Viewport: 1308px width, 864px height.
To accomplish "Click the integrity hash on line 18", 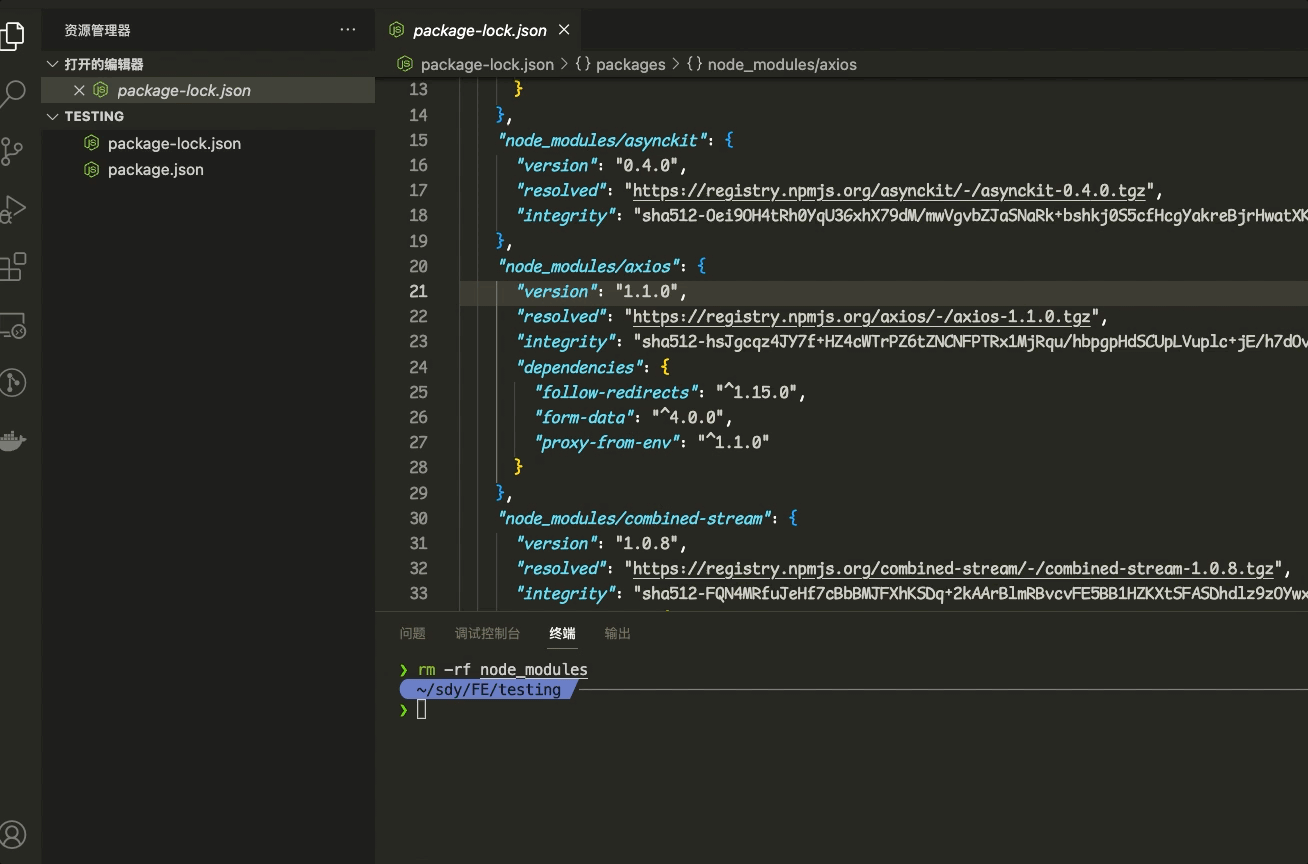I will (970, 215).
